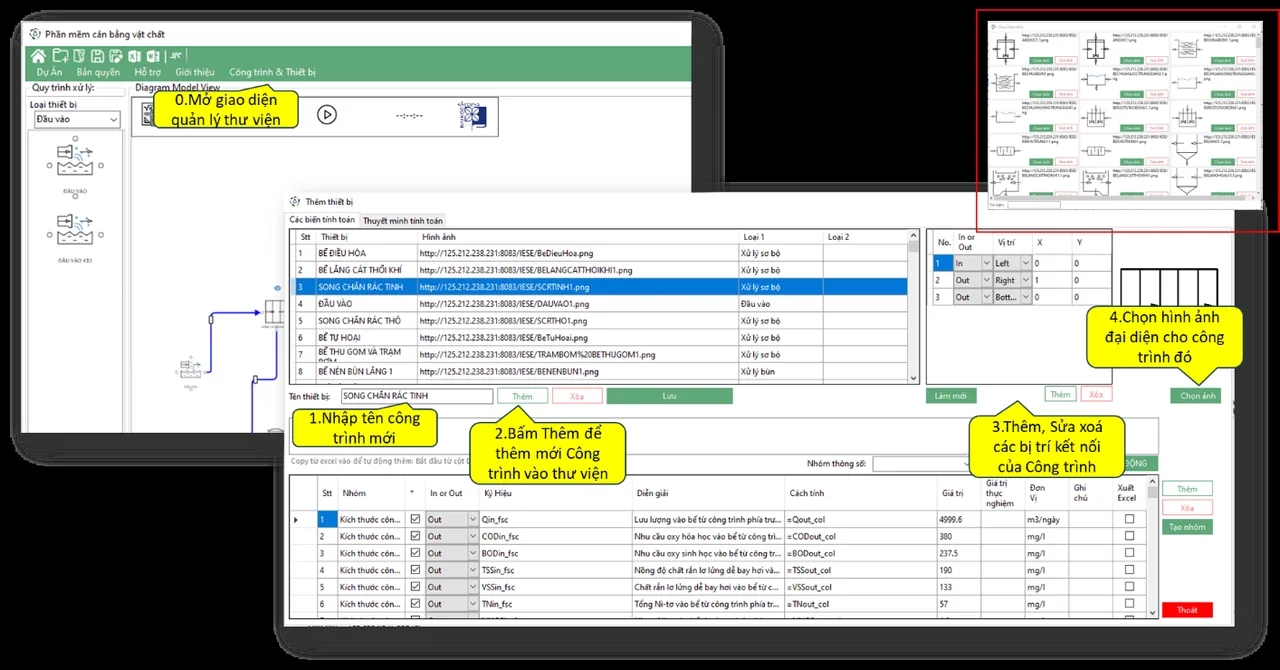Click Thêm button next to the Tên thiết bị field
Viewport: 1280px width, 670px height.
coord(522,396)
